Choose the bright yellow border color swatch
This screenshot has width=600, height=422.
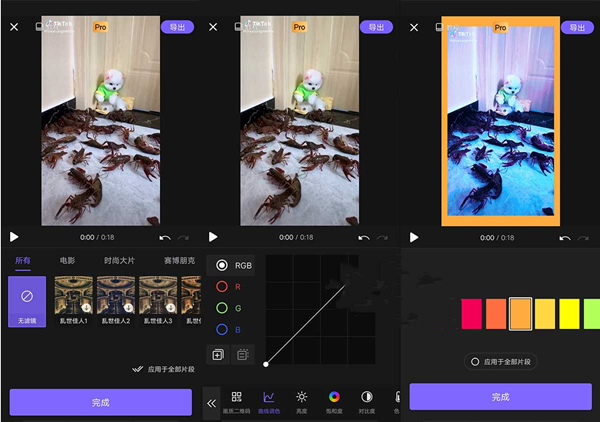pyautogui.click(x=569, y=313)
